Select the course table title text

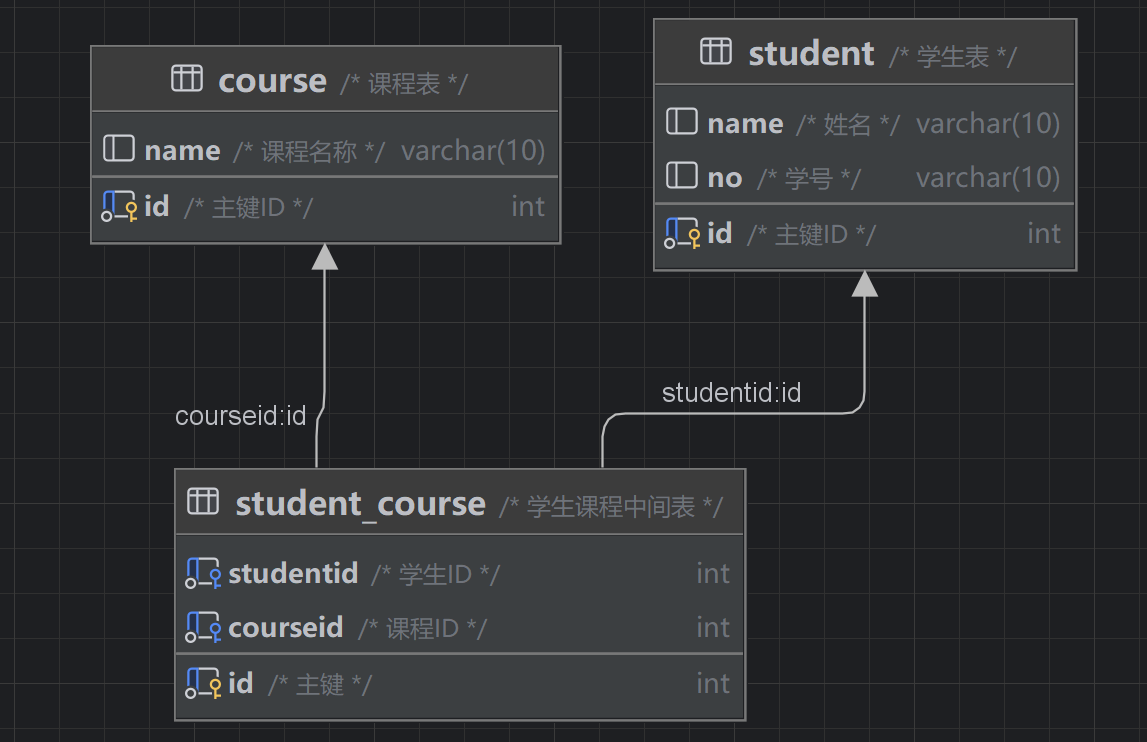[272, 81]
